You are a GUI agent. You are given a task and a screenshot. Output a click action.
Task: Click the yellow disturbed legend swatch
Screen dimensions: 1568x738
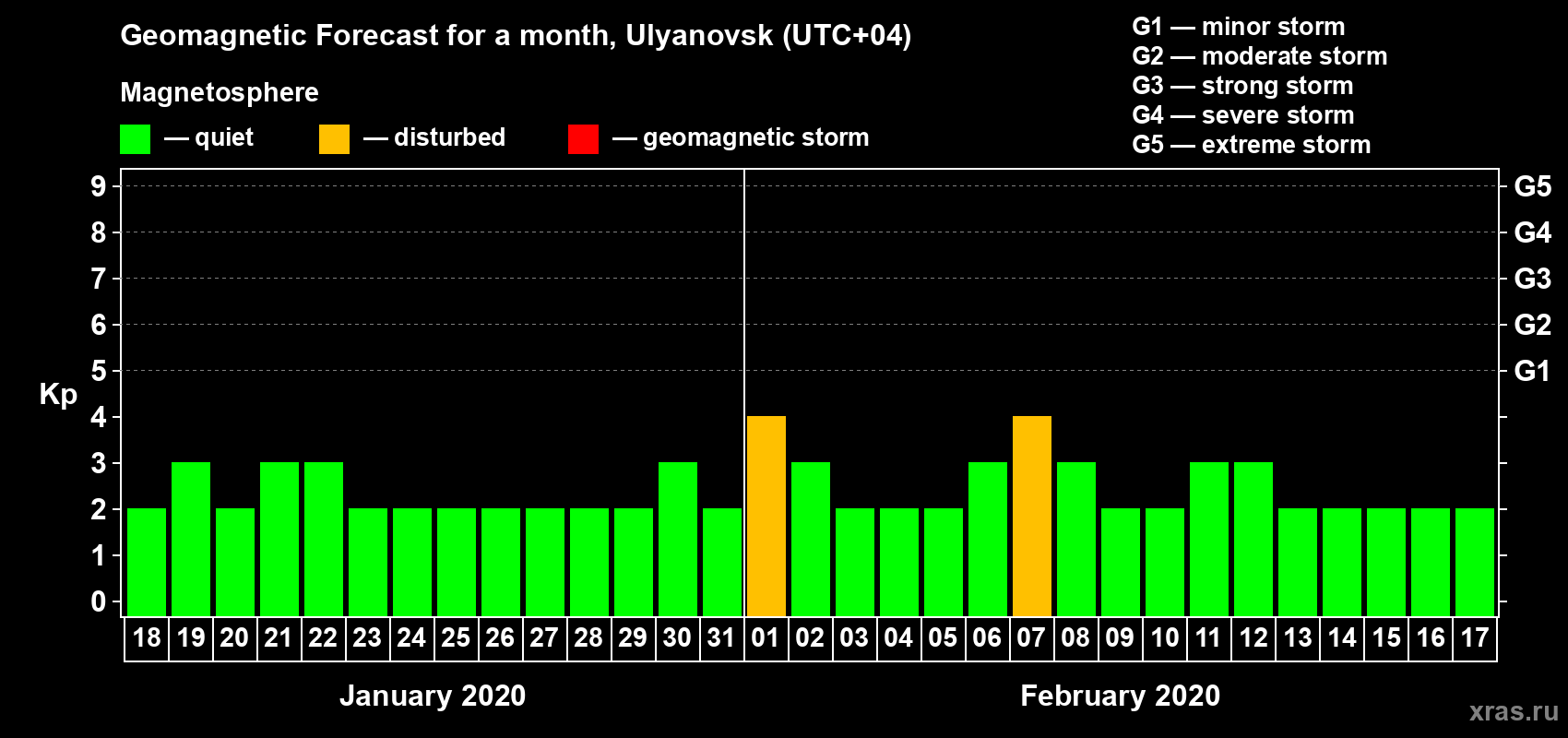(x=334, y=139)
